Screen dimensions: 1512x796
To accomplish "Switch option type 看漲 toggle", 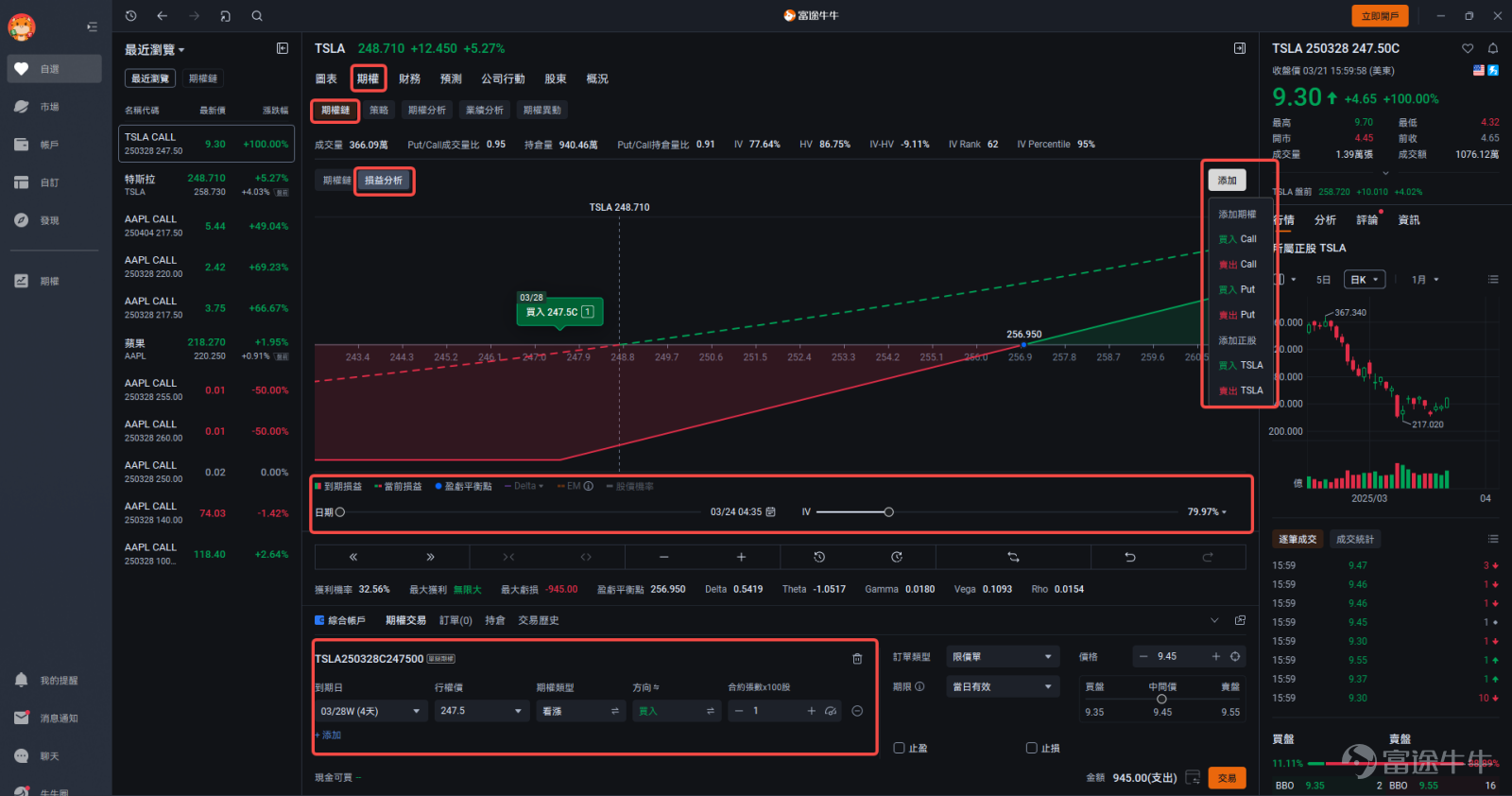I will pyautogui.click(x=580, y=711).
